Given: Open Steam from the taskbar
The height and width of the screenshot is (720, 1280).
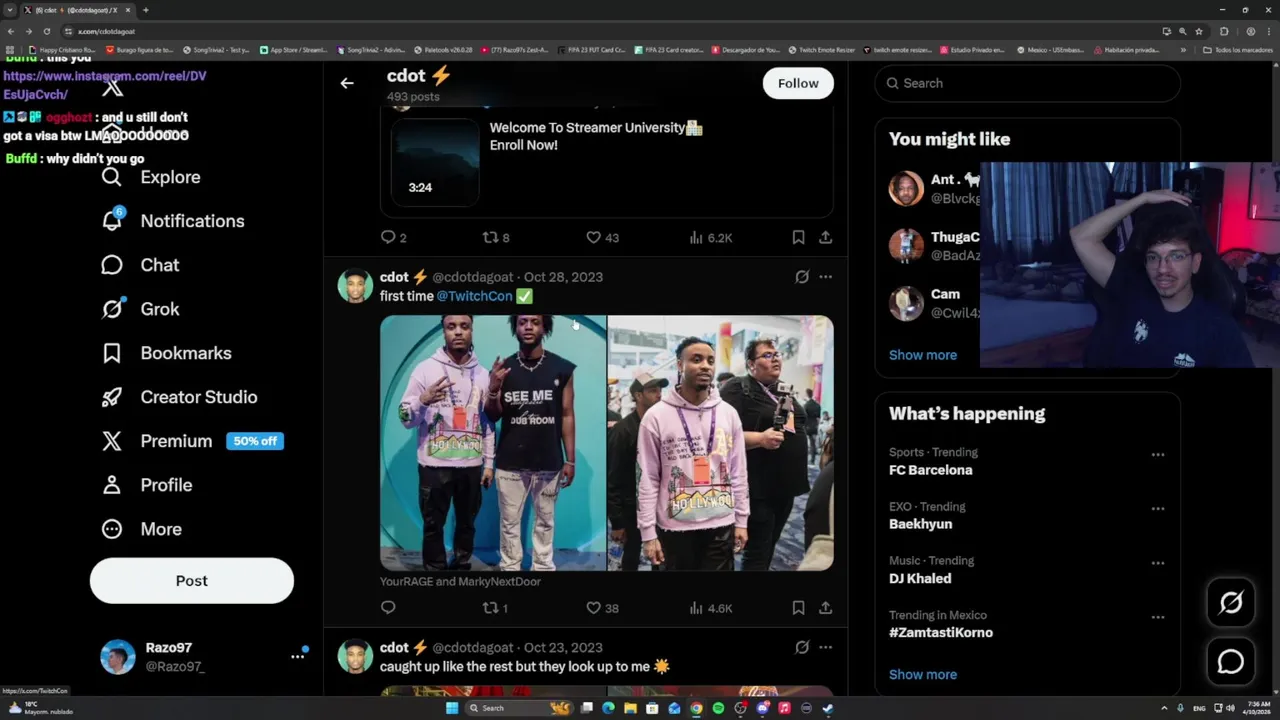Looking at the screenshot, I should [x=828, y=708].
